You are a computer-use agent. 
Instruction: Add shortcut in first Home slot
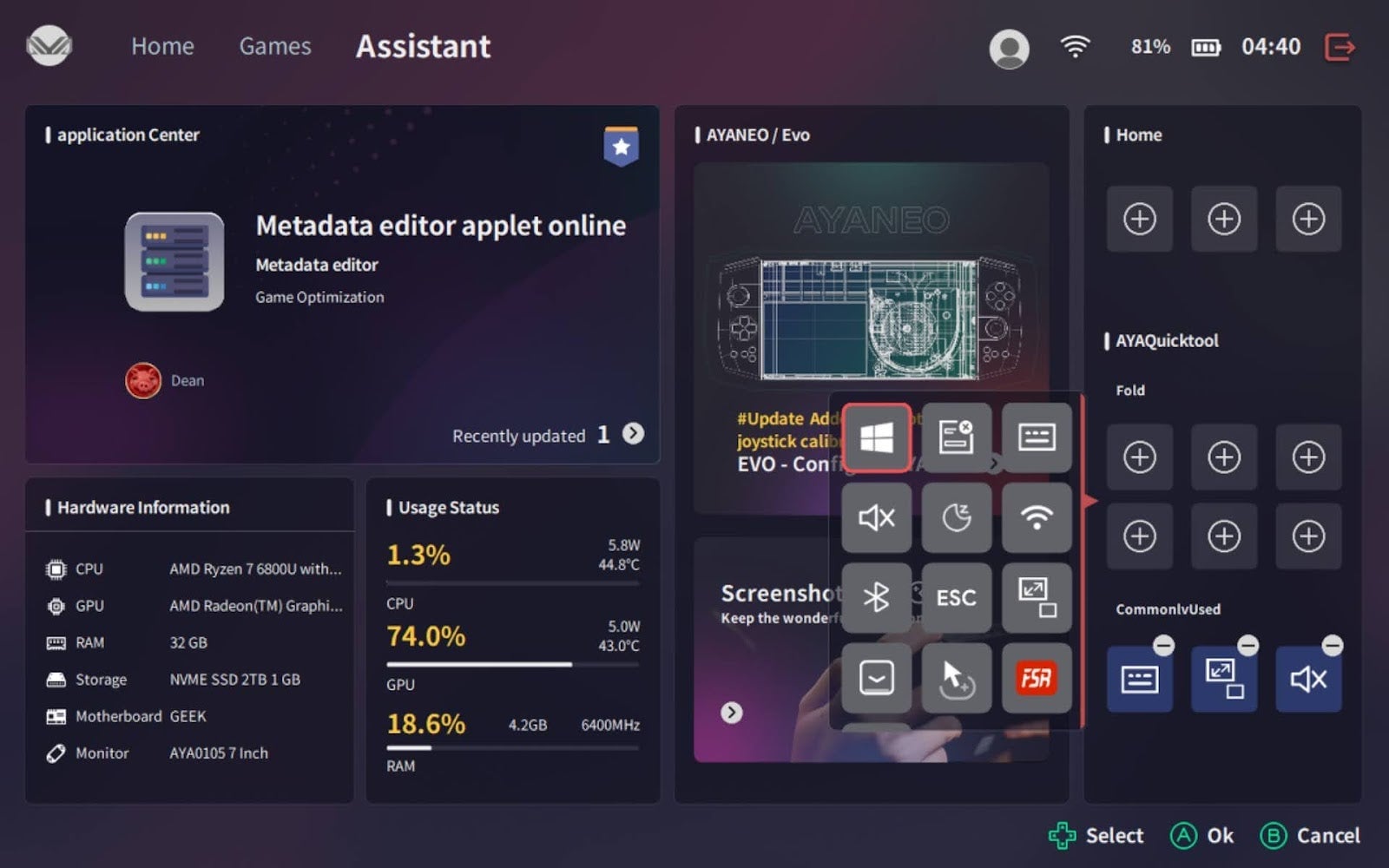(1139, 219)
